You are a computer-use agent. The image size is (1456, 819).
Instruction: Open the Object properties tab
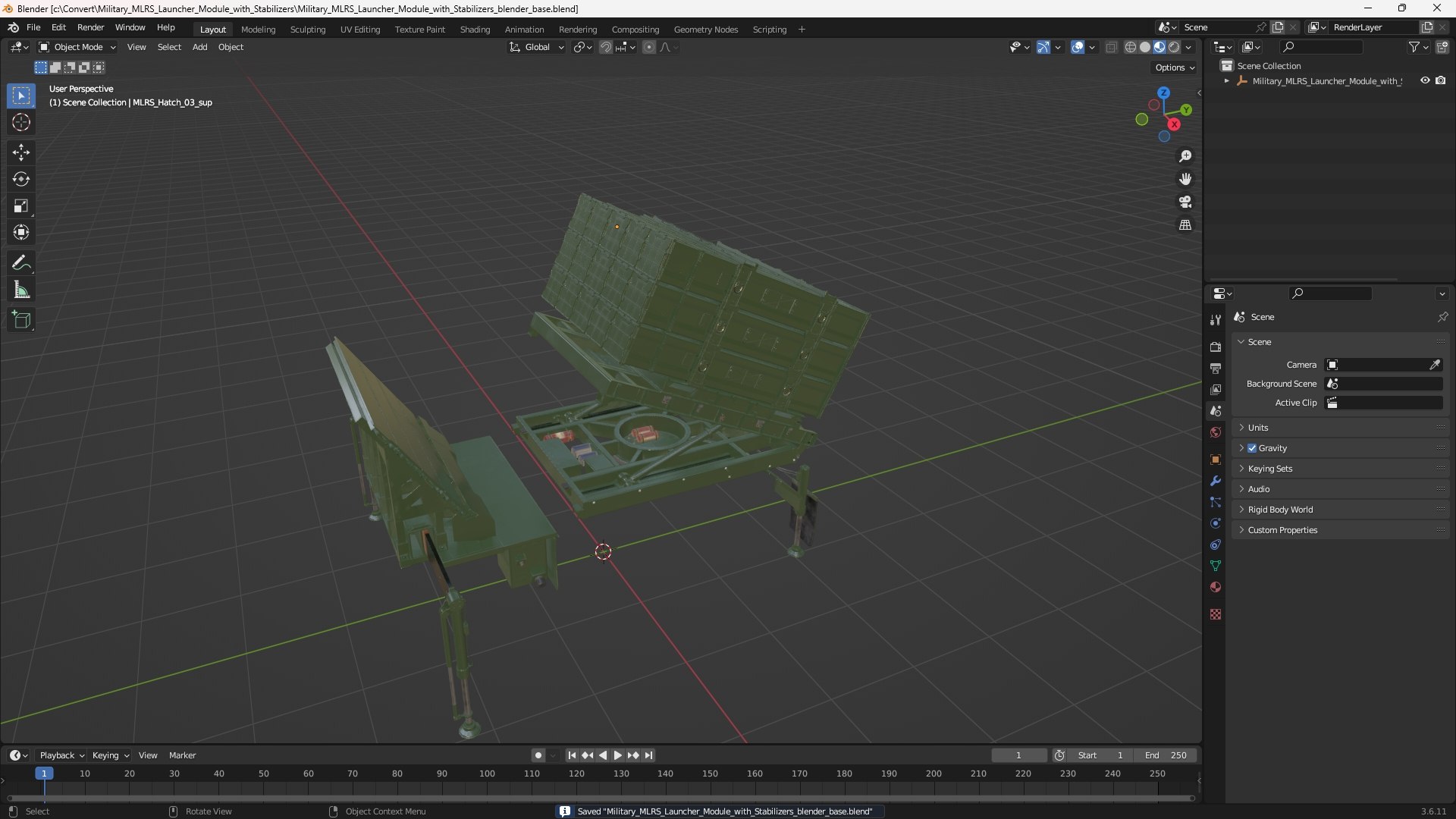click(x=1216, y=460)
